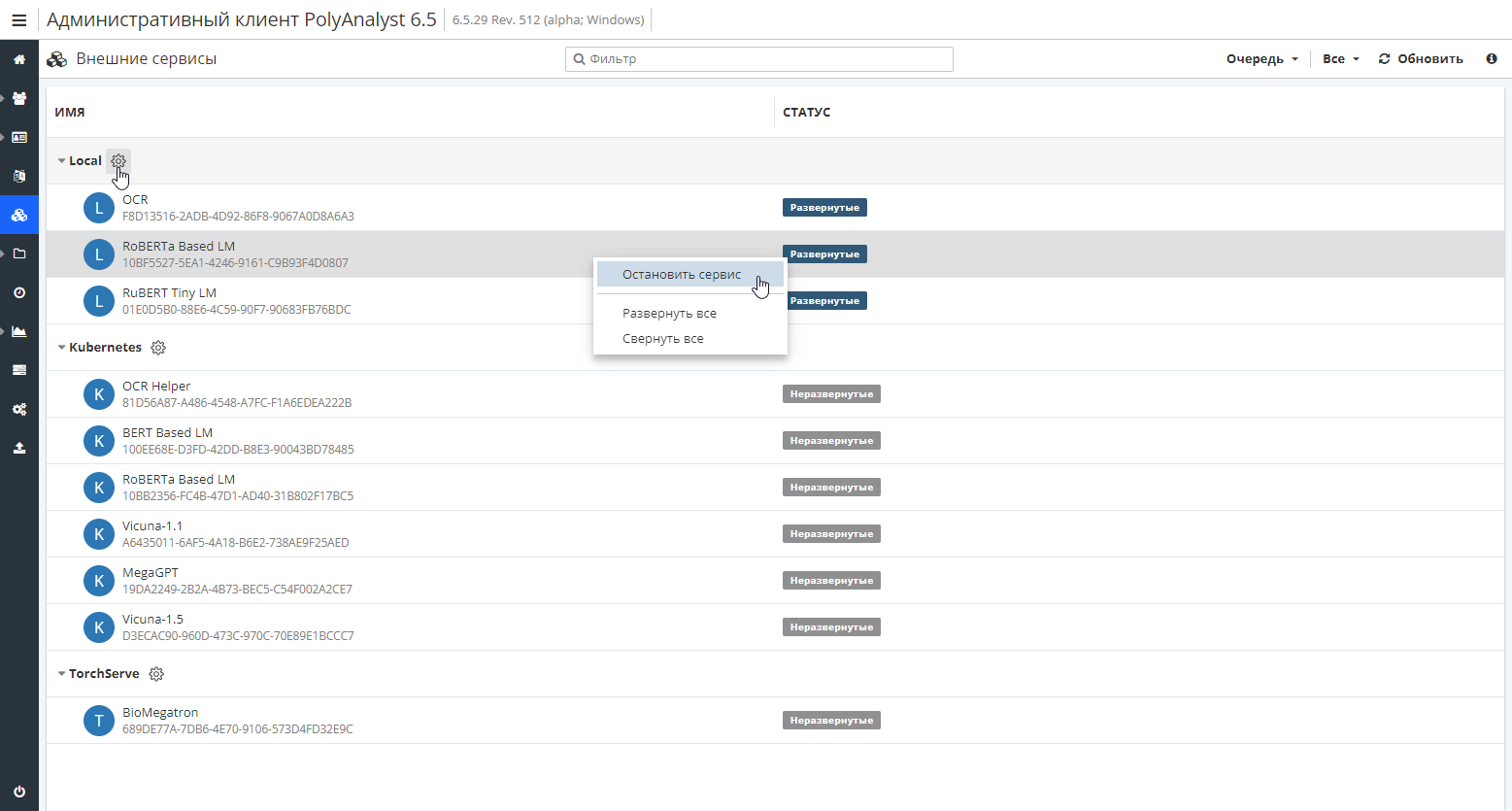Viewport: 1512px width, 811px height.
Task: Click the Обновить refresh button
Action: (x=1421, y=58)
